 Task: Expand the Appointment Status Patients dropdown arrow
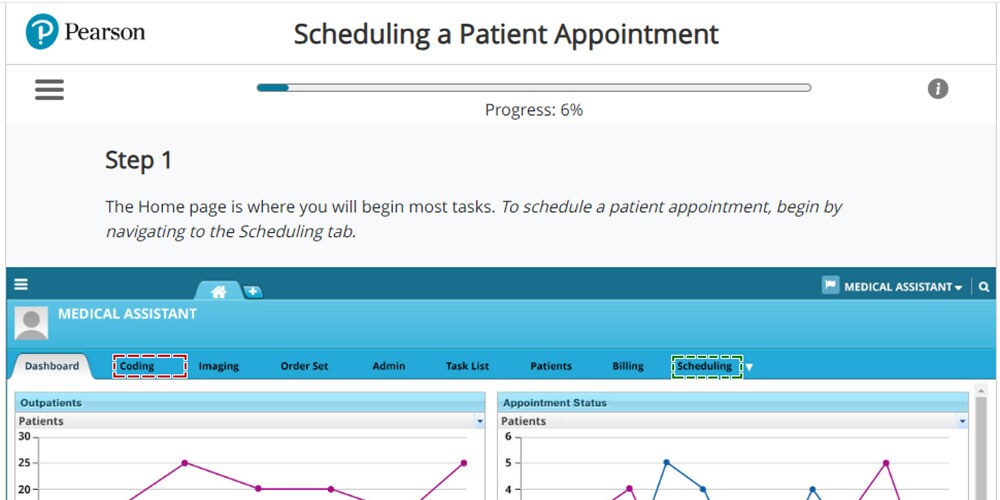(x=962, y=422)
